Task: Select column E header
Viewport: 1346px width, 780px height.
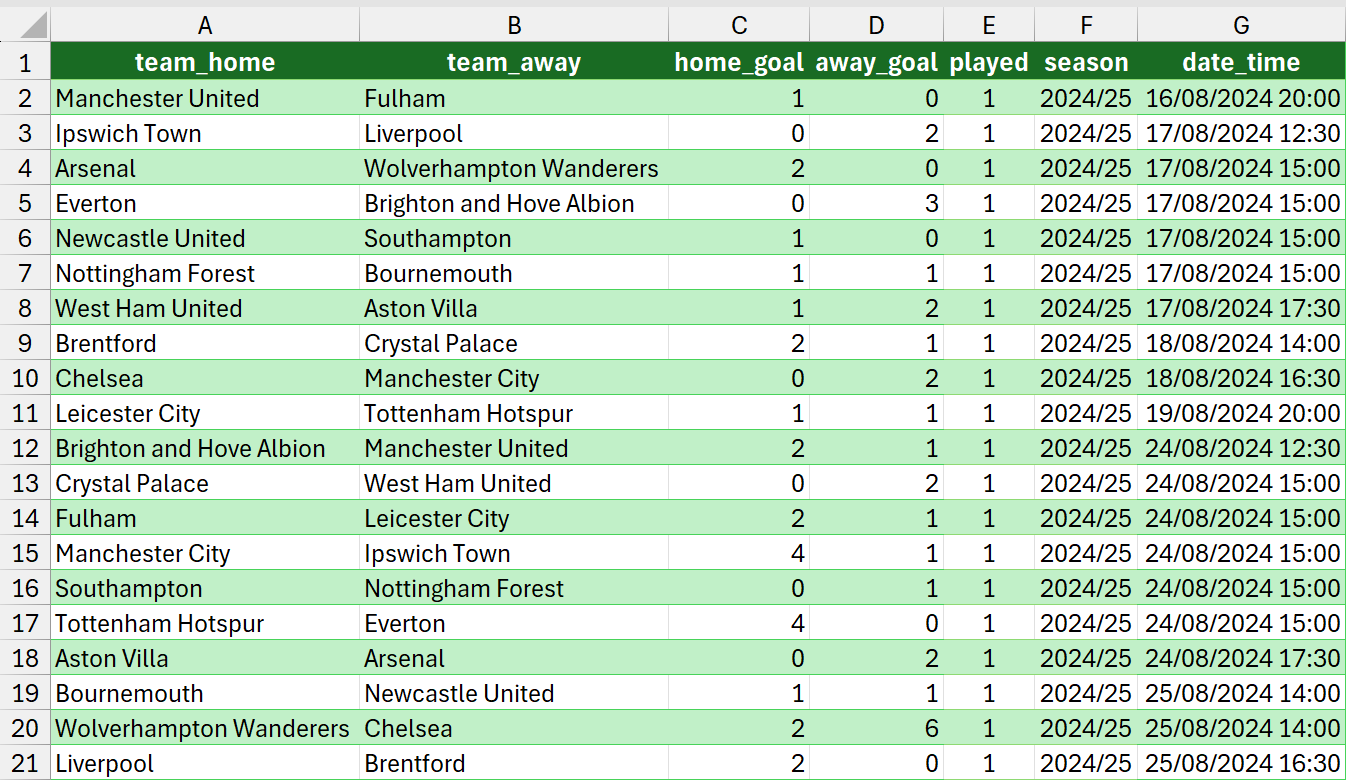Action: 989,25
